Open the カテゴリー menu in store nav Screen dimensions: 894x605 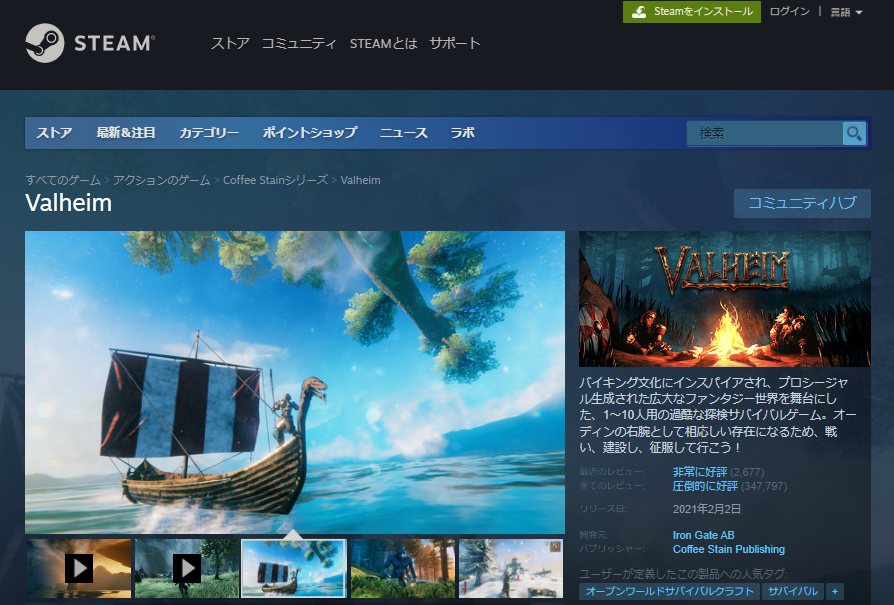pos(209,133)
